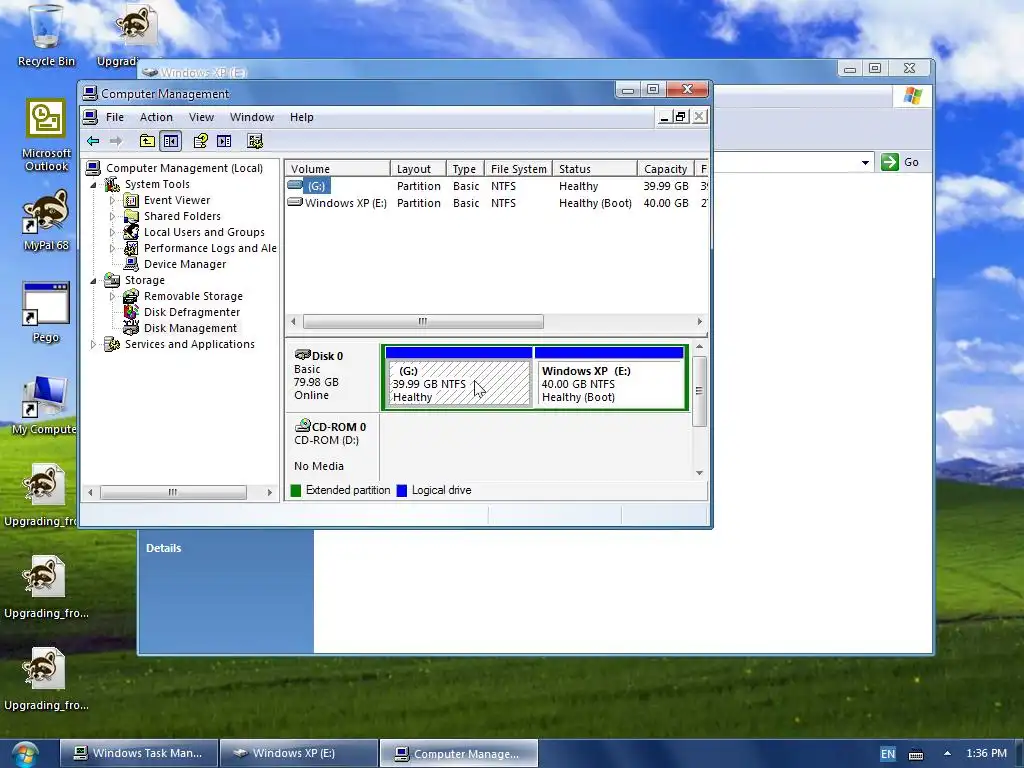Click the console tree horizontal scrollbar thumb
The width and height of the screenshot is (1024, 768).
tap(173, 492)
